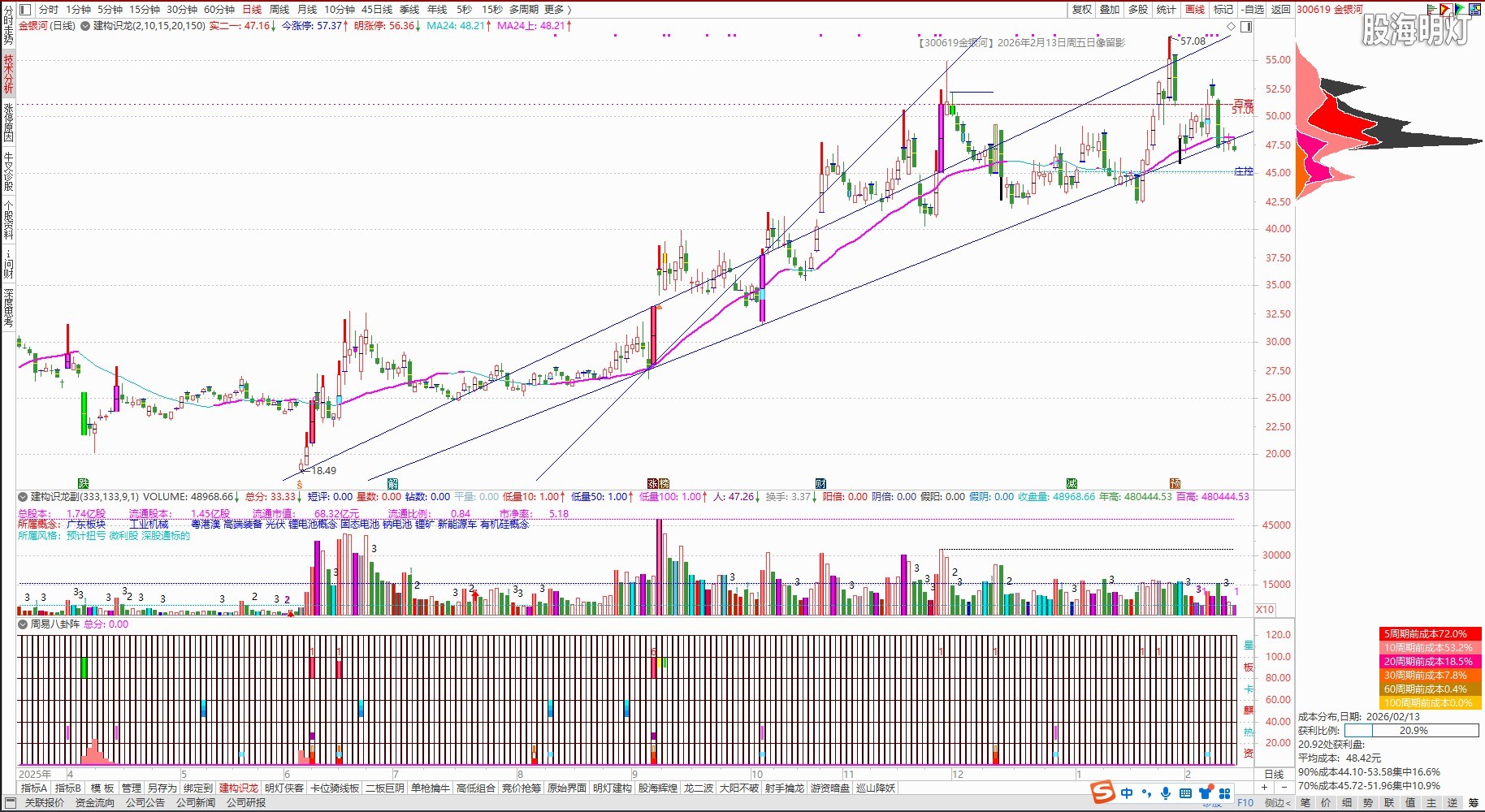
Task: Click the diamond icon at chart top-right
Action: coord(1231,27)
